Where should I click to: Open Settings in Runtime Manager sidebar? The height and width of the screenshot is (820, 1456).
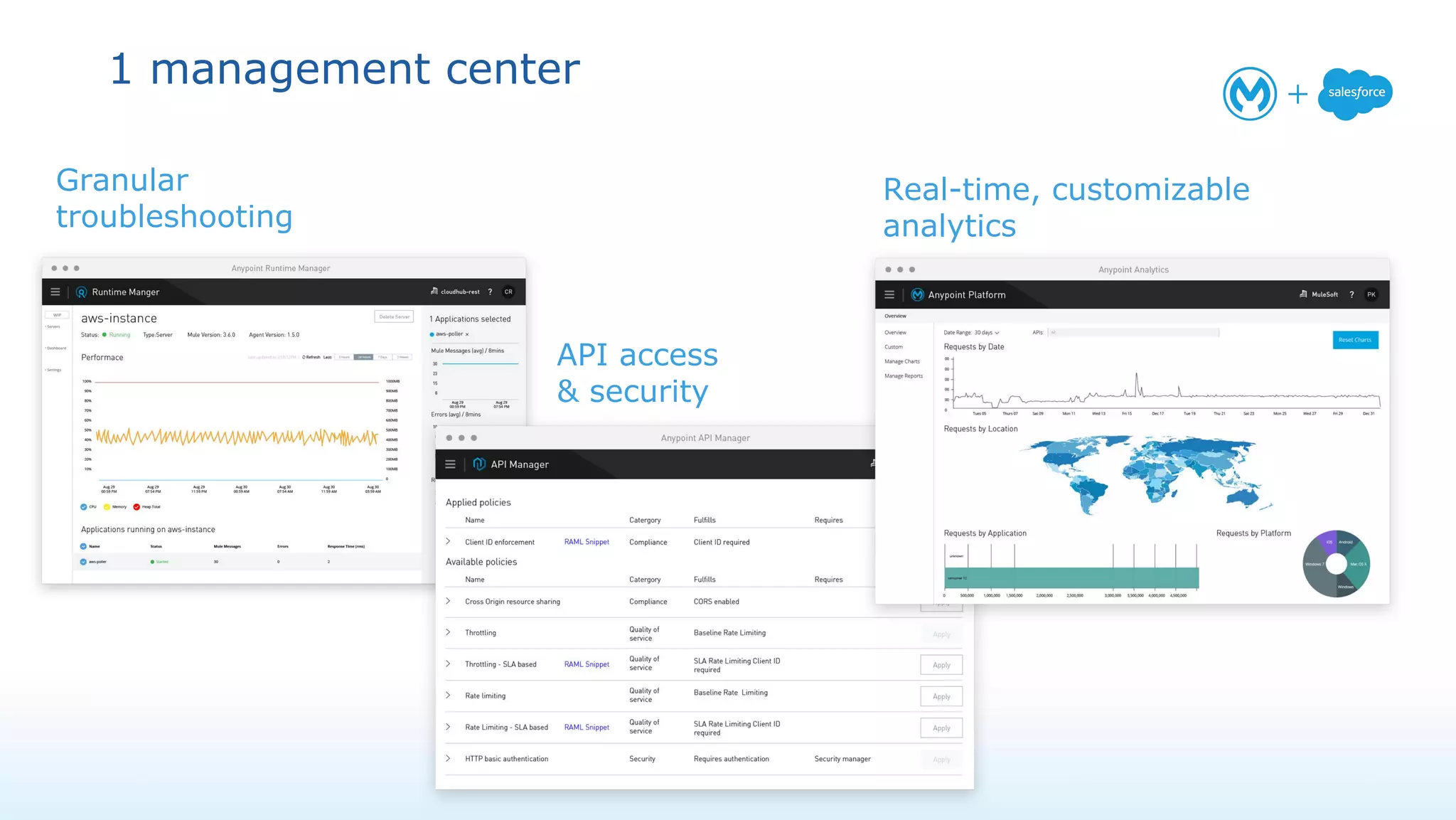[x=54, y=370]
